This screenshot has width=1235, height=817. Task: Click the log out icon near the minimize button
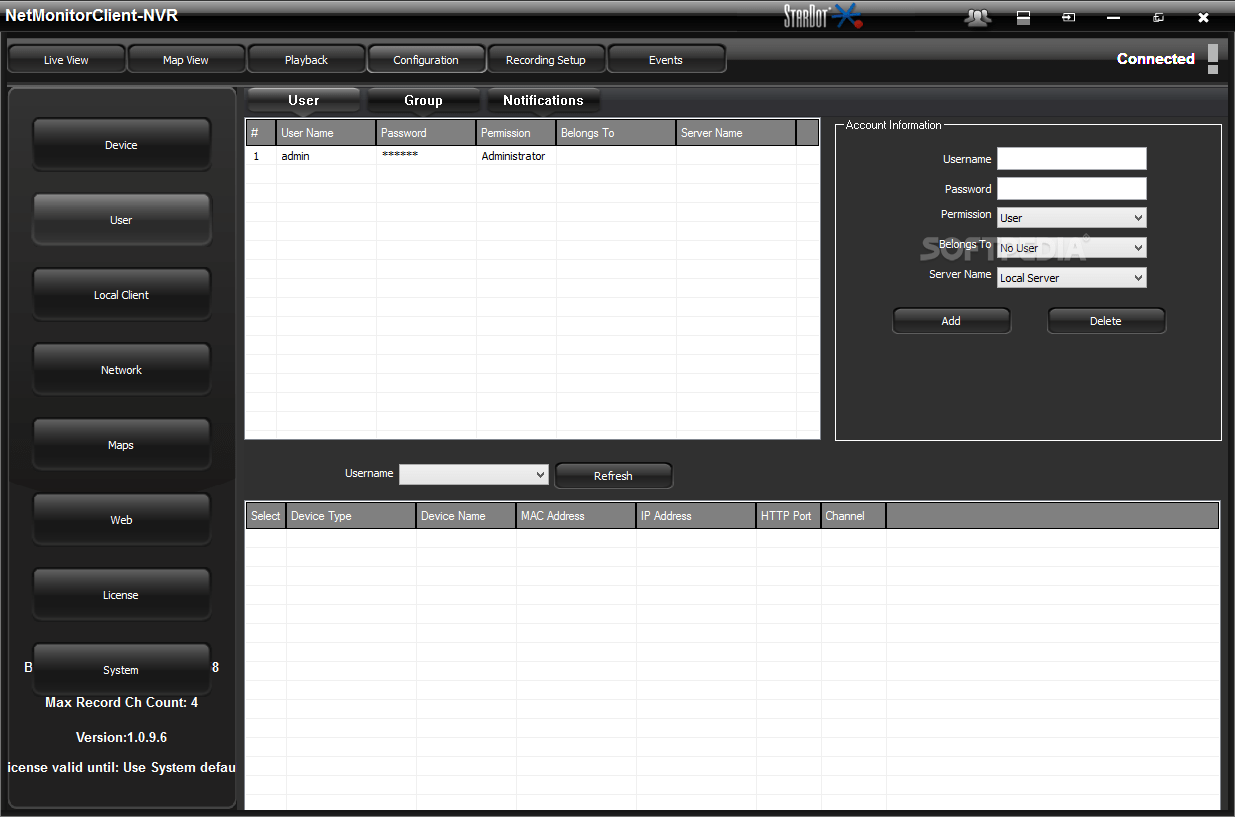pos(1068,17)
